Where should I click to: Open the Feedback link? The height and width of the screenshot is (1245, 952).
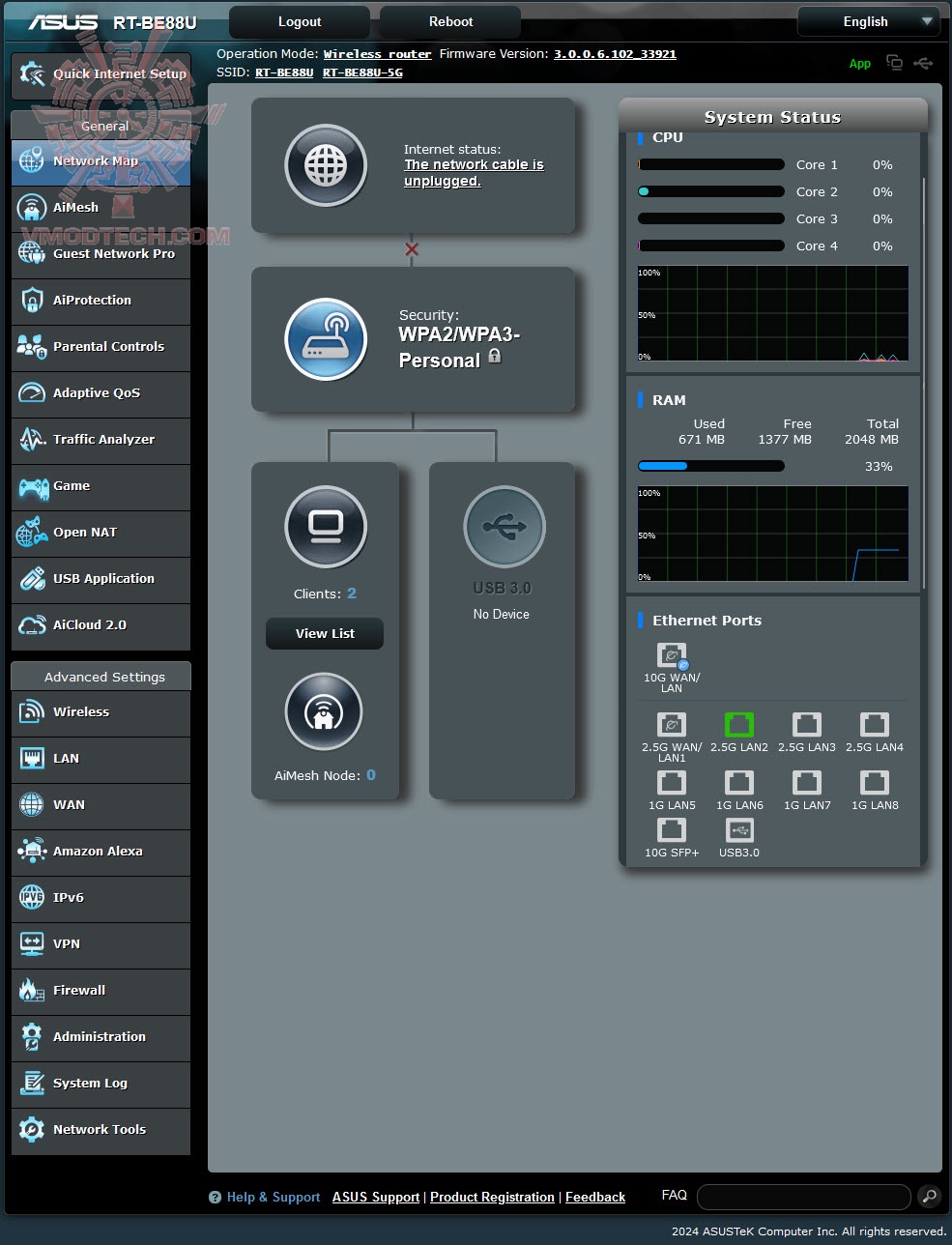click(x=595, y=1197)
